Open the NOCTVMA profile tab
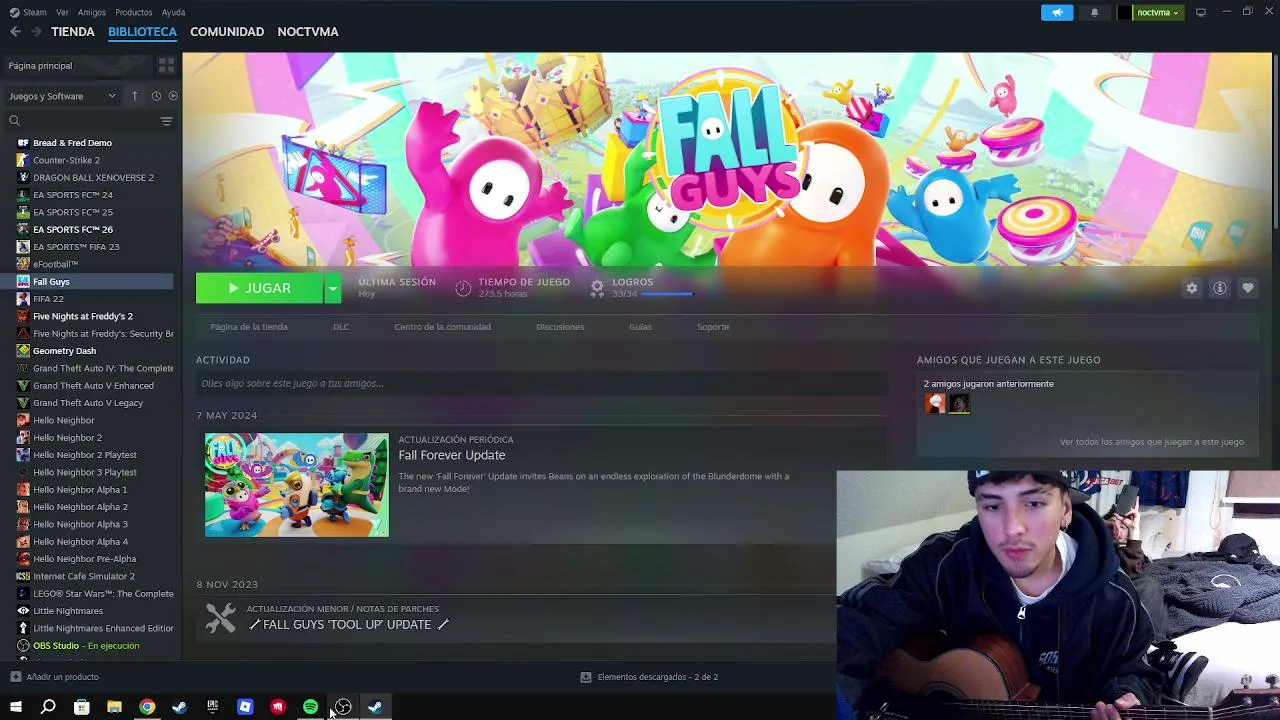 point(308,32)
